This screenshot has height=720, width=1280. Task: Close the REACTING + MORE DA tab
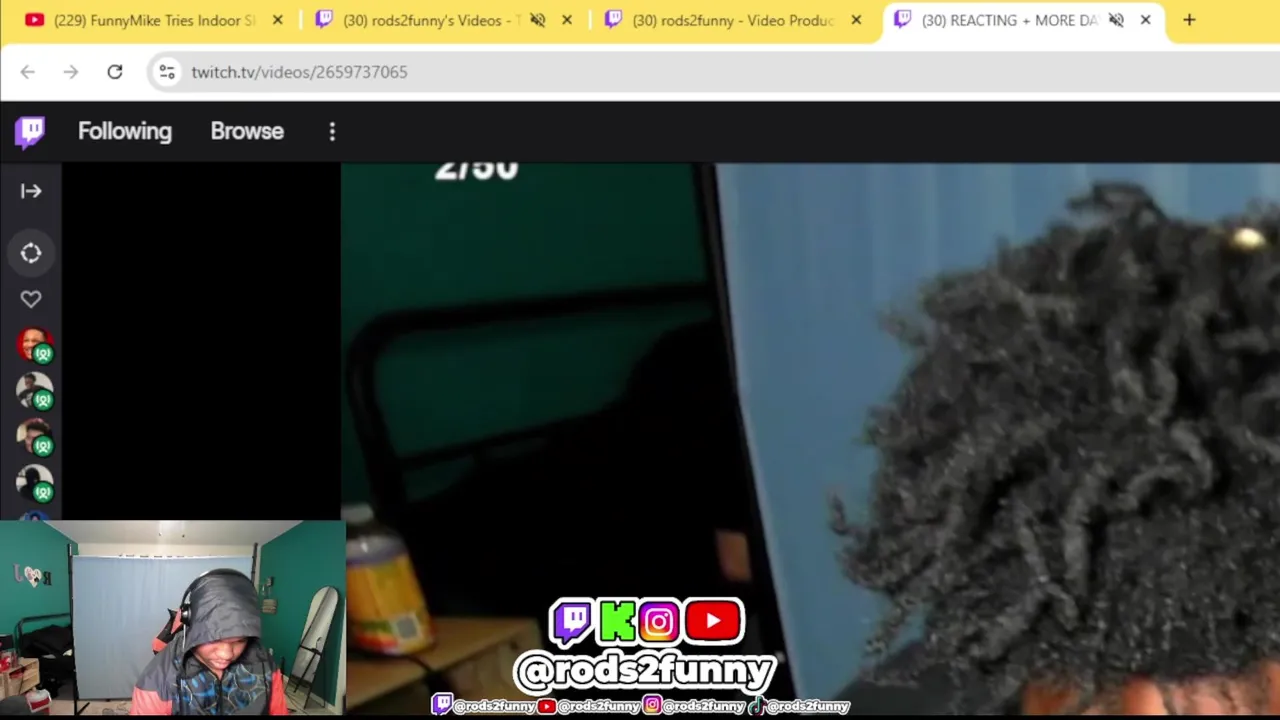pos(1146,20)
